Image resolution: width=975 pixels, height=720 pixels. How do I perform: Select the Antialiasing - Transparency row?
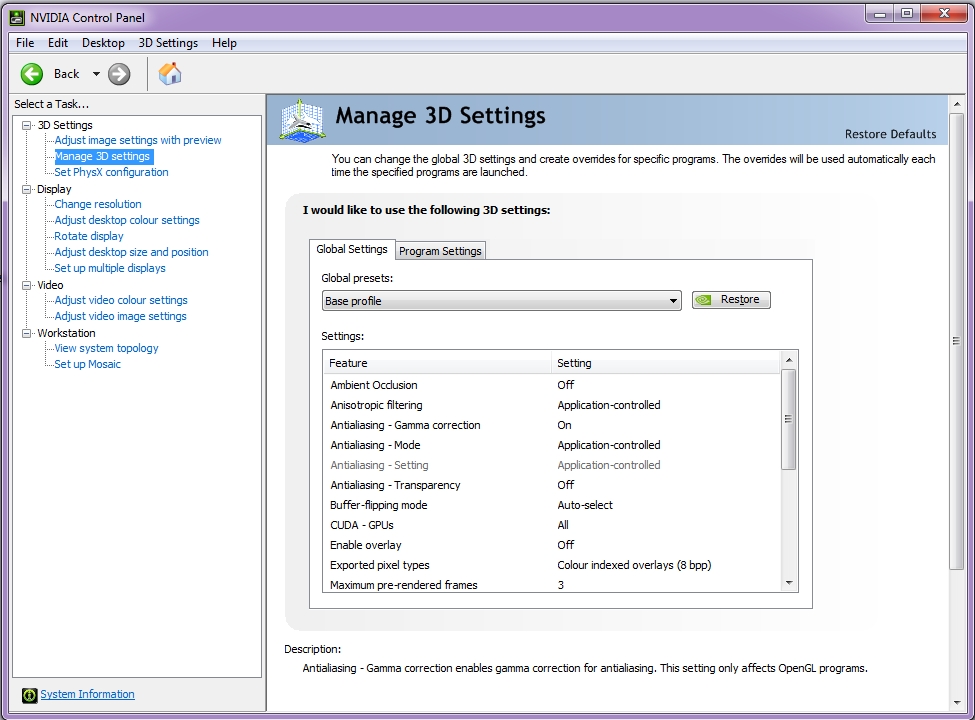(x=552, y=485)
